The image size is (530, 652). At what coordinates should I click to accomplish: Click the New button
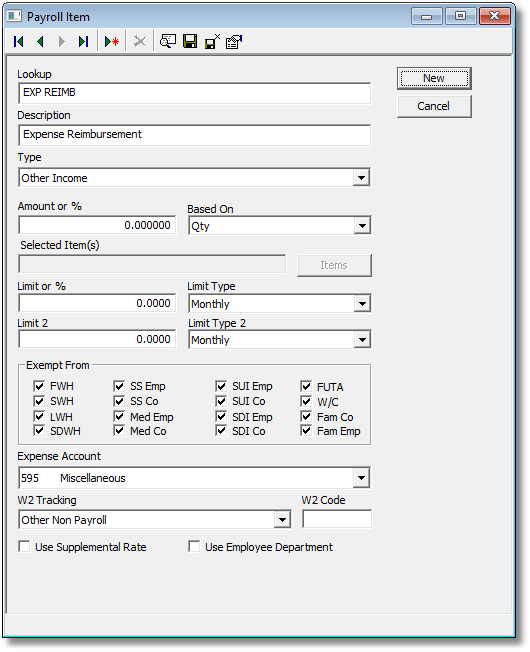tap(434, 79)
